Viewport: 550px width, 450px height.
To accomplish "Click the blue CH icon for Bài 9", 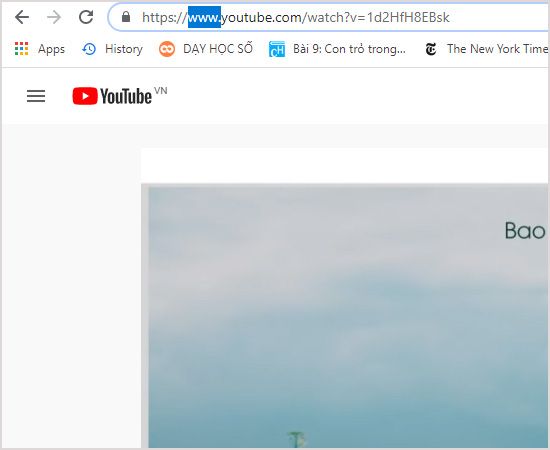I will pos(277,49).
